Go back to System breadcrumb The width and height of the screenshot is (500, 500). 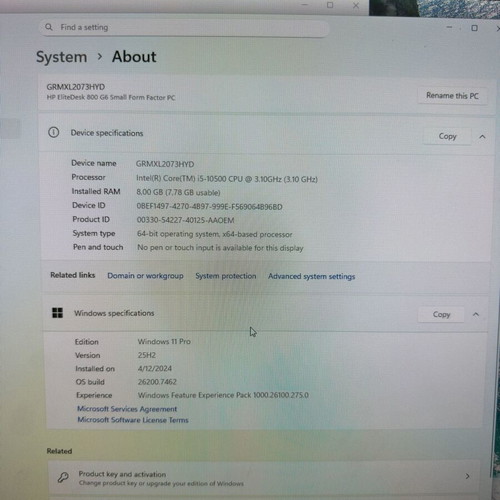click(61, 57)
